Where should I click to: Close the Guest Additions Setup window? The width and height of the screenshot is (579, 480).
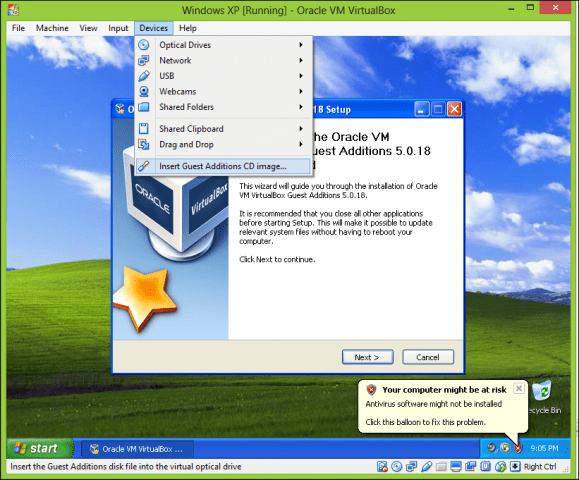click(x=454, y=109)
